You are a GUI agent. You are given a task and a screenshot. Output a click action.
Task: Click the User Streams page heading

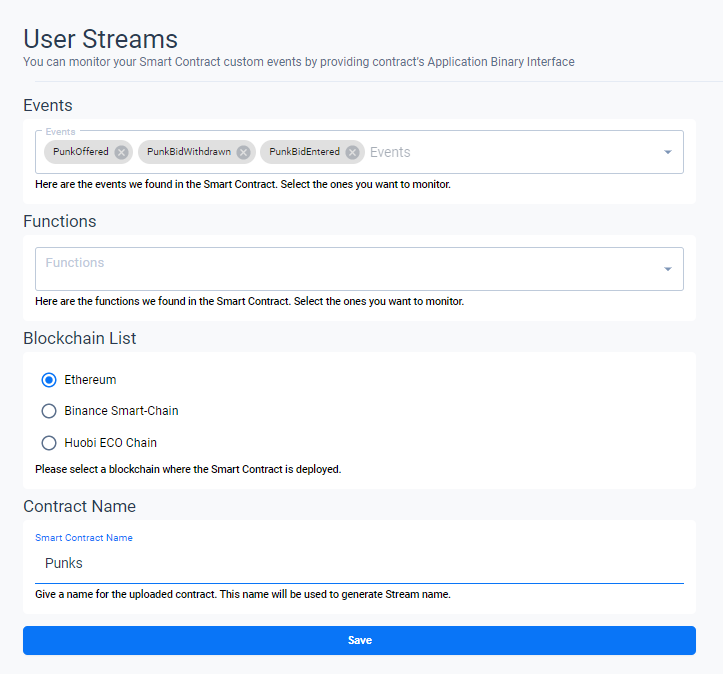[x=100, y=39]
